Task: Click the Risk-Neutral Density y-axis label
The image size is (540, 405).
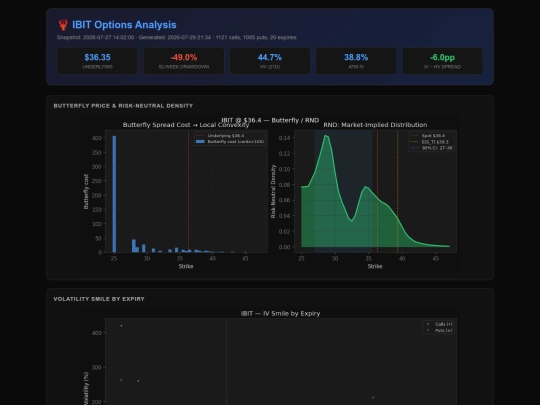Action: point(273,191)
